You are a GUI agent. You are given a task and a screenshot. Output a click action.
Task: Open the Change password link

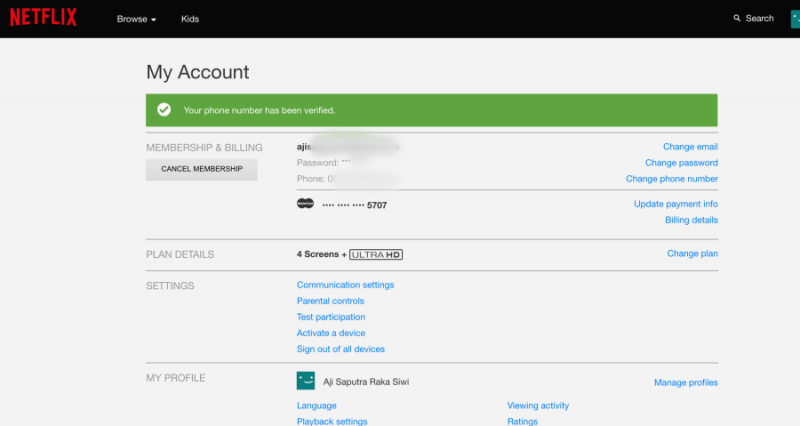[x=681, y=163]
